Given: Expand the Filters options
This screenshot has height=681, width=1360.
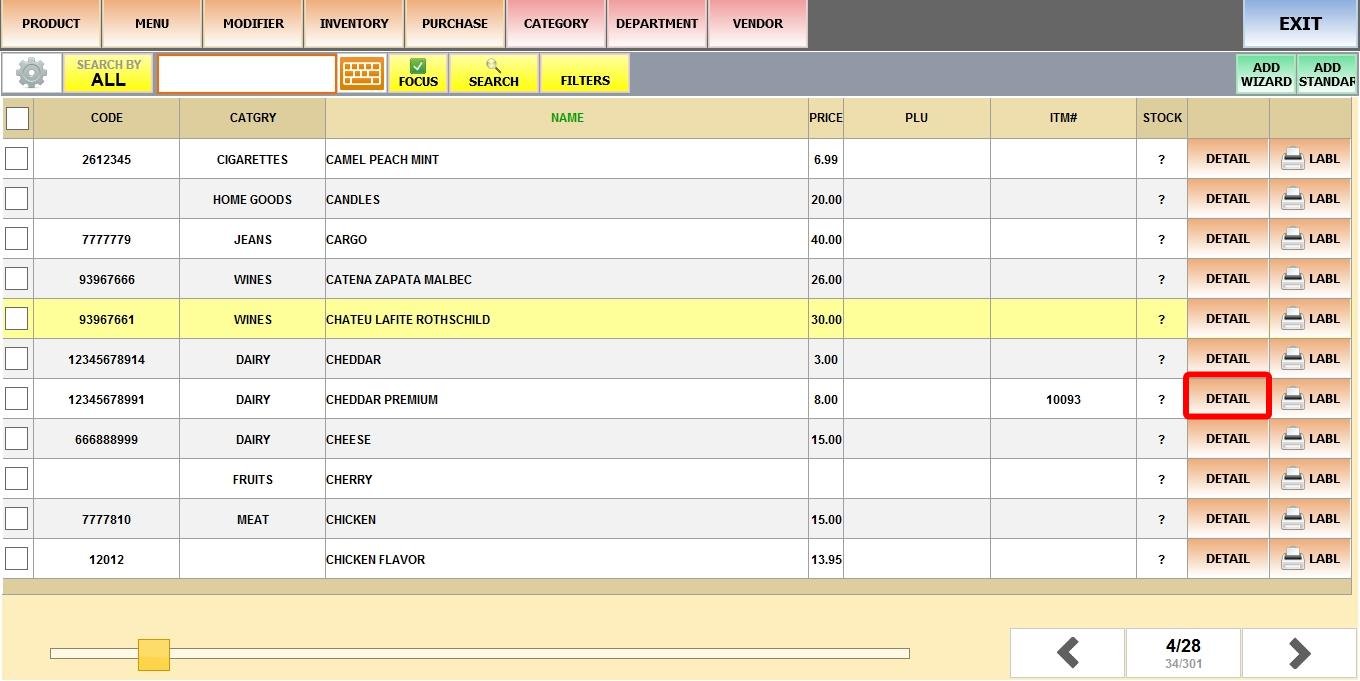Looking at the screenshot, I should coord(585,74).
